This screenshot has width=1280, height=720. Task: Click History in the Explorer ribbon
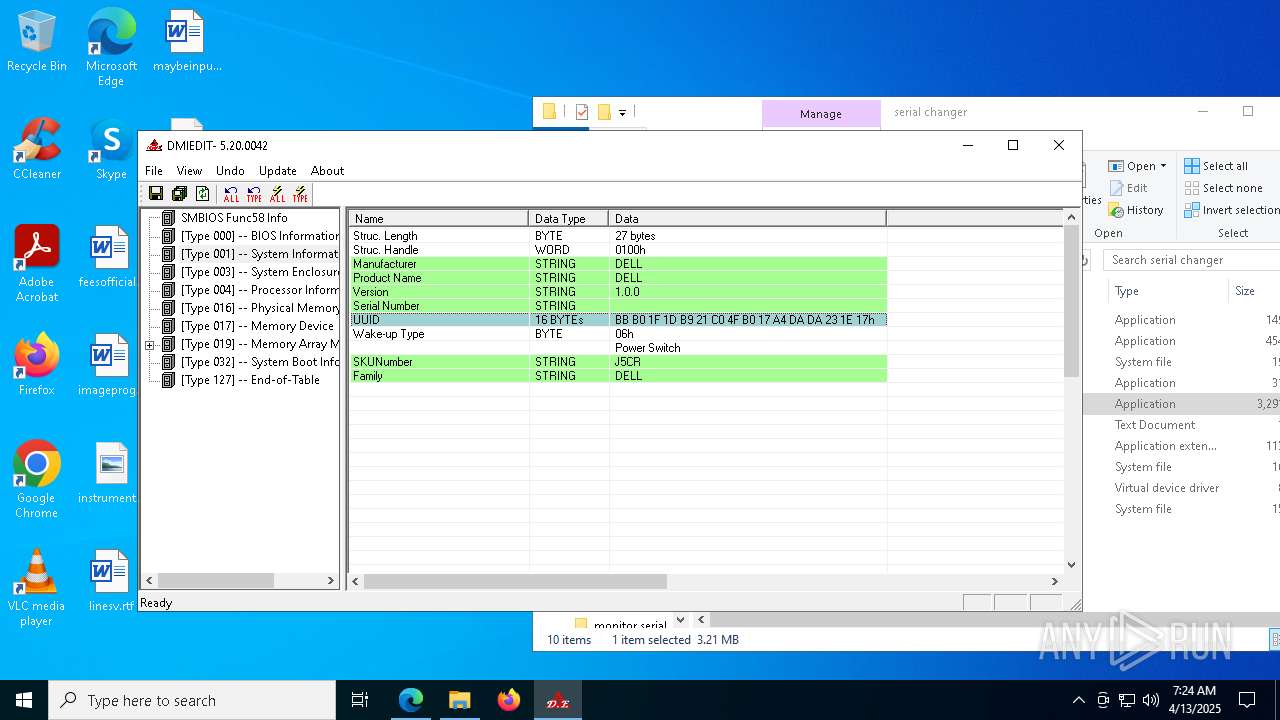point(1136,210)
